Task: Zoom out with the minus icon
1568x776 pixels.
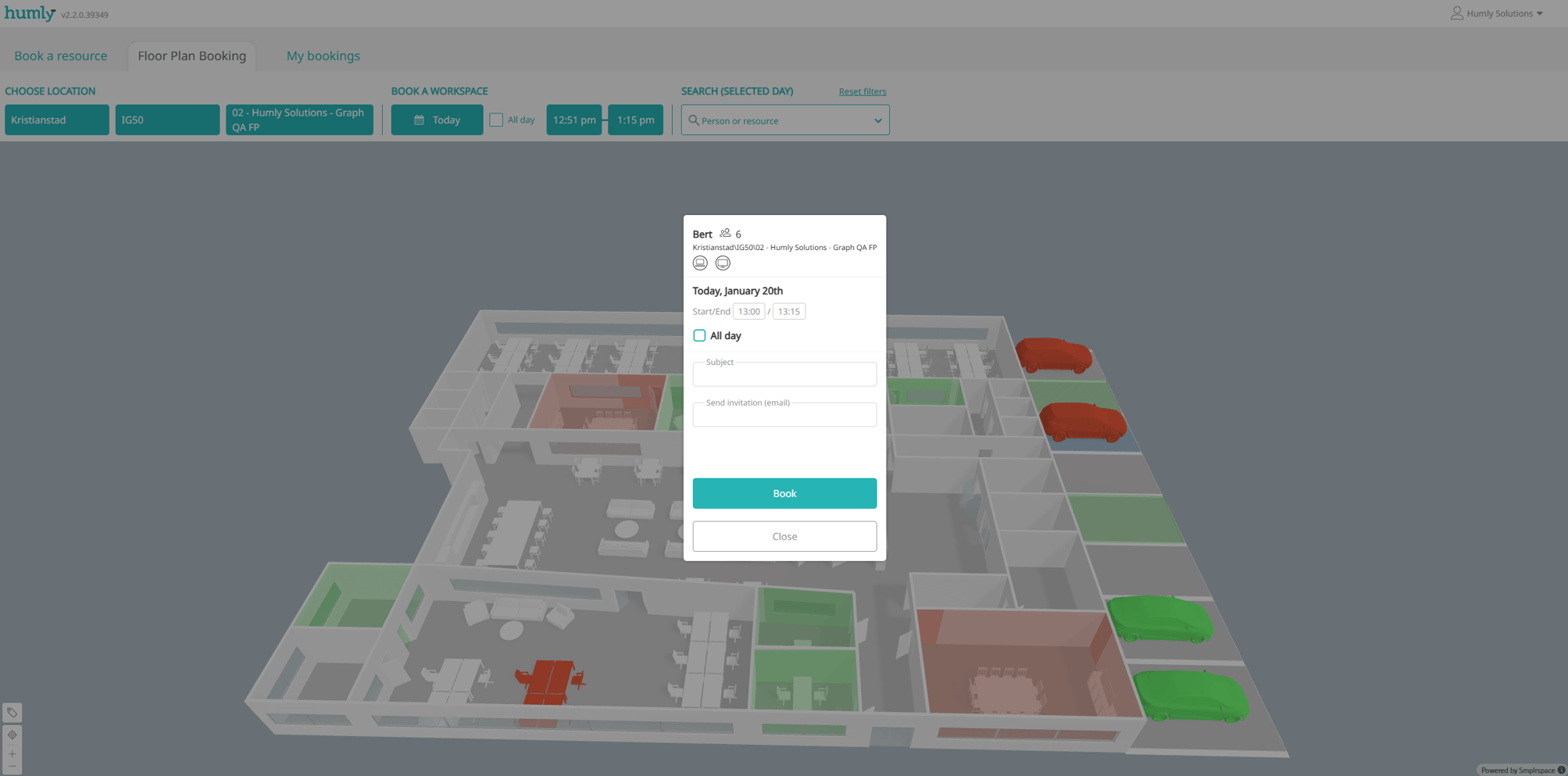Action: tap(12, 767)
